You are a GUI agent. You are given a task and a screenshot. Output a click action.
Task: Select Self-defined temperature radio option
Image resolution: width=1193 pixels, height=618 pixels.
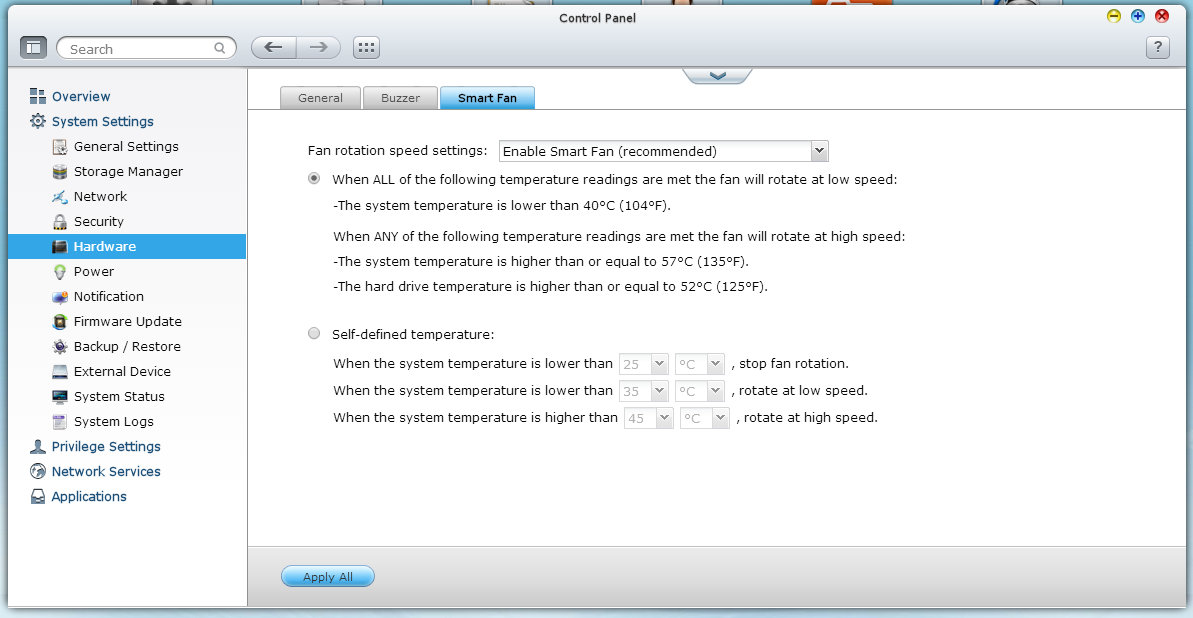314,334
